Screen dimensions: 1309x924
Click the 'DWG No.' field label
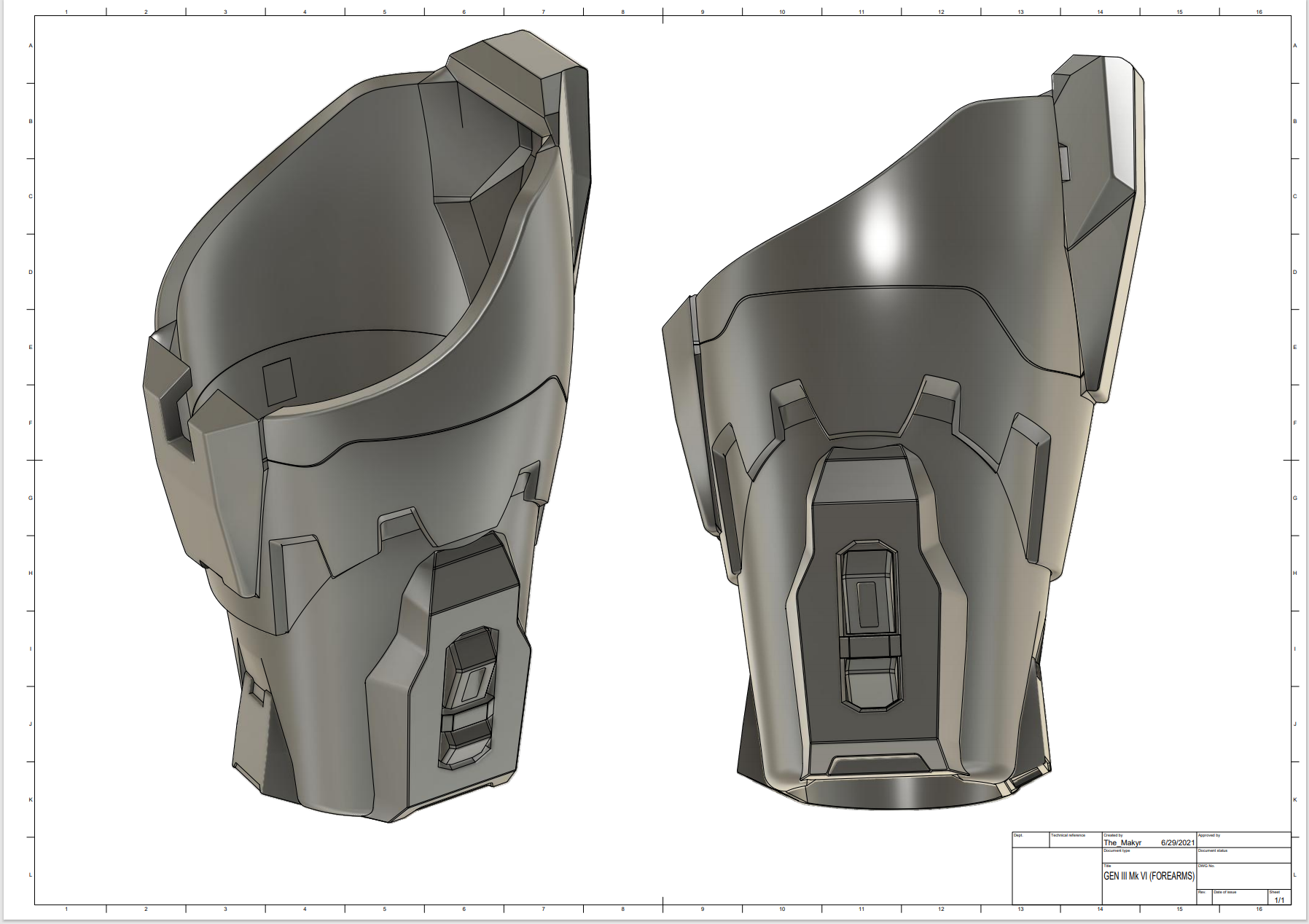[x=1206, y=866]
